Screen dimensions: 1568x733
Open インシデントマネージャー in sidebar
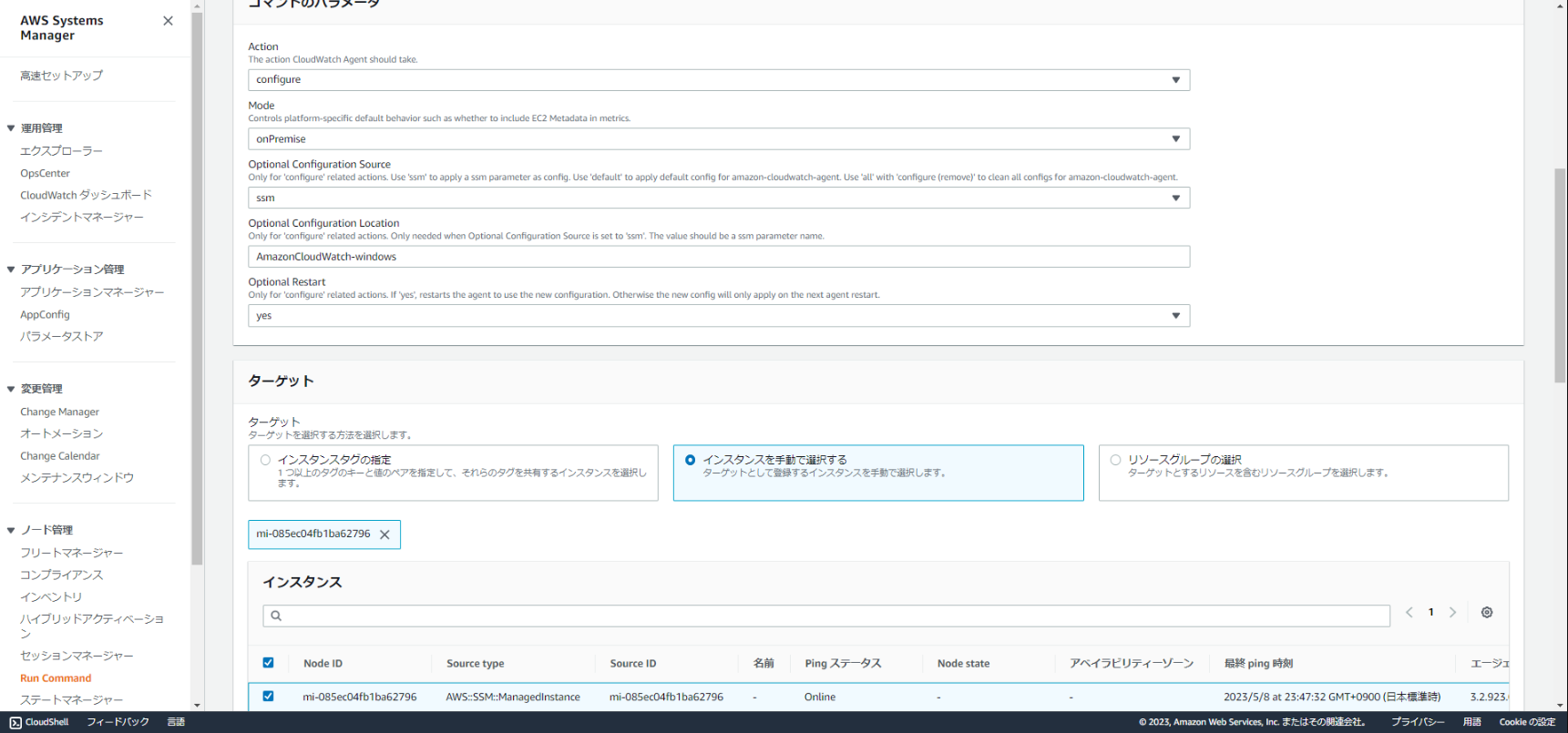coord(82,217)
